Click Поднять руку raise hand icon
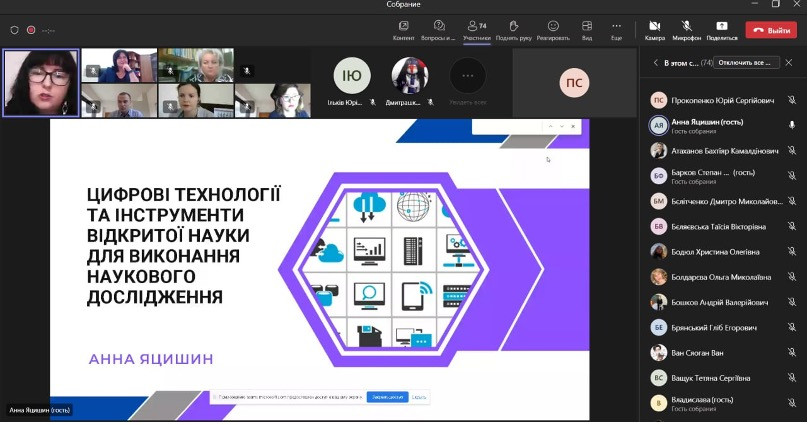The height and width of the screenshot is (425, 810). point(513,26)
